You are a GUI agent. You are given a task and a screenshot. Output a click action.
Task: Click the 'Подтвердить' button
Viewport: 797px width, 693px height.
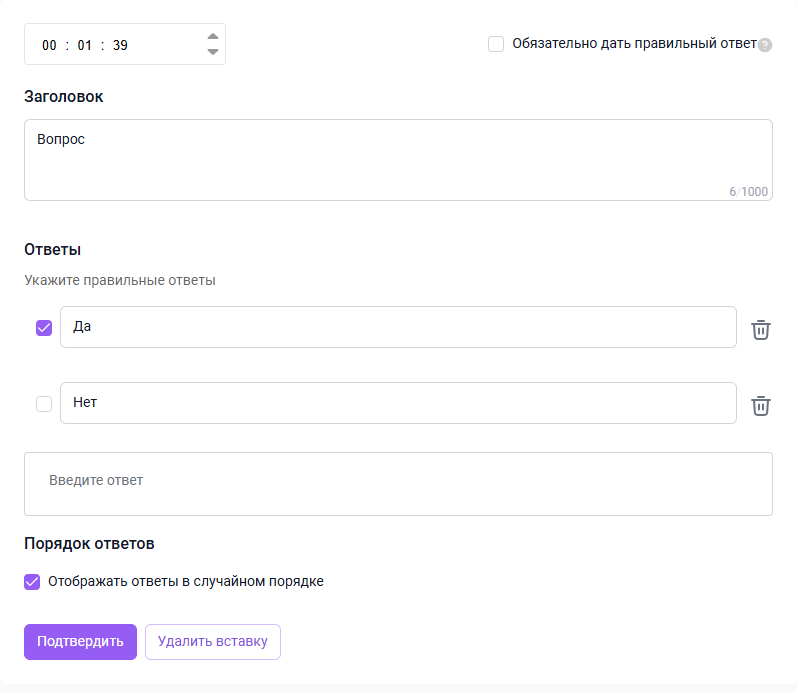pos(80,642)
